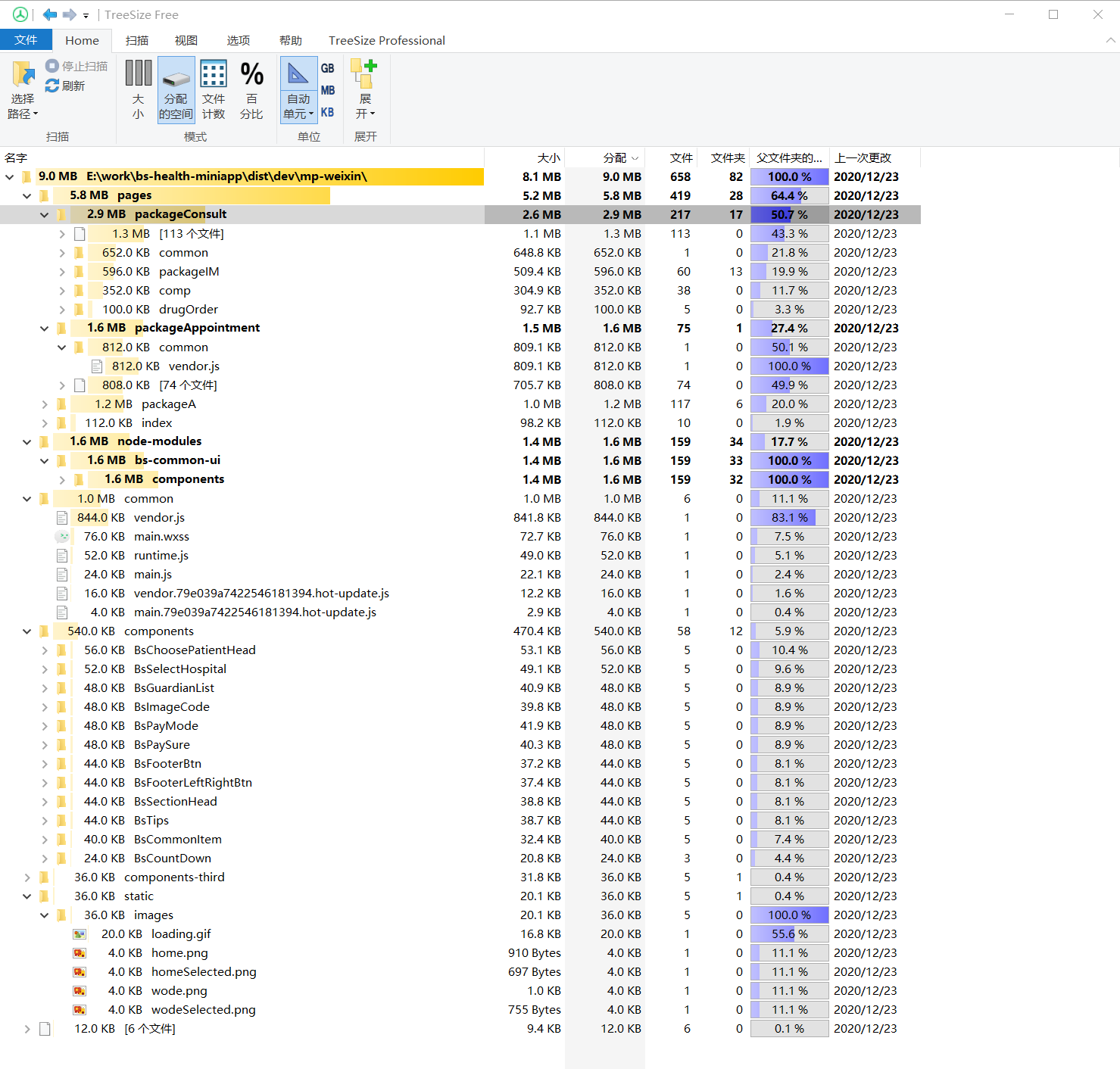Click the [113 个文件] files group icon

(x=80, y=234)
